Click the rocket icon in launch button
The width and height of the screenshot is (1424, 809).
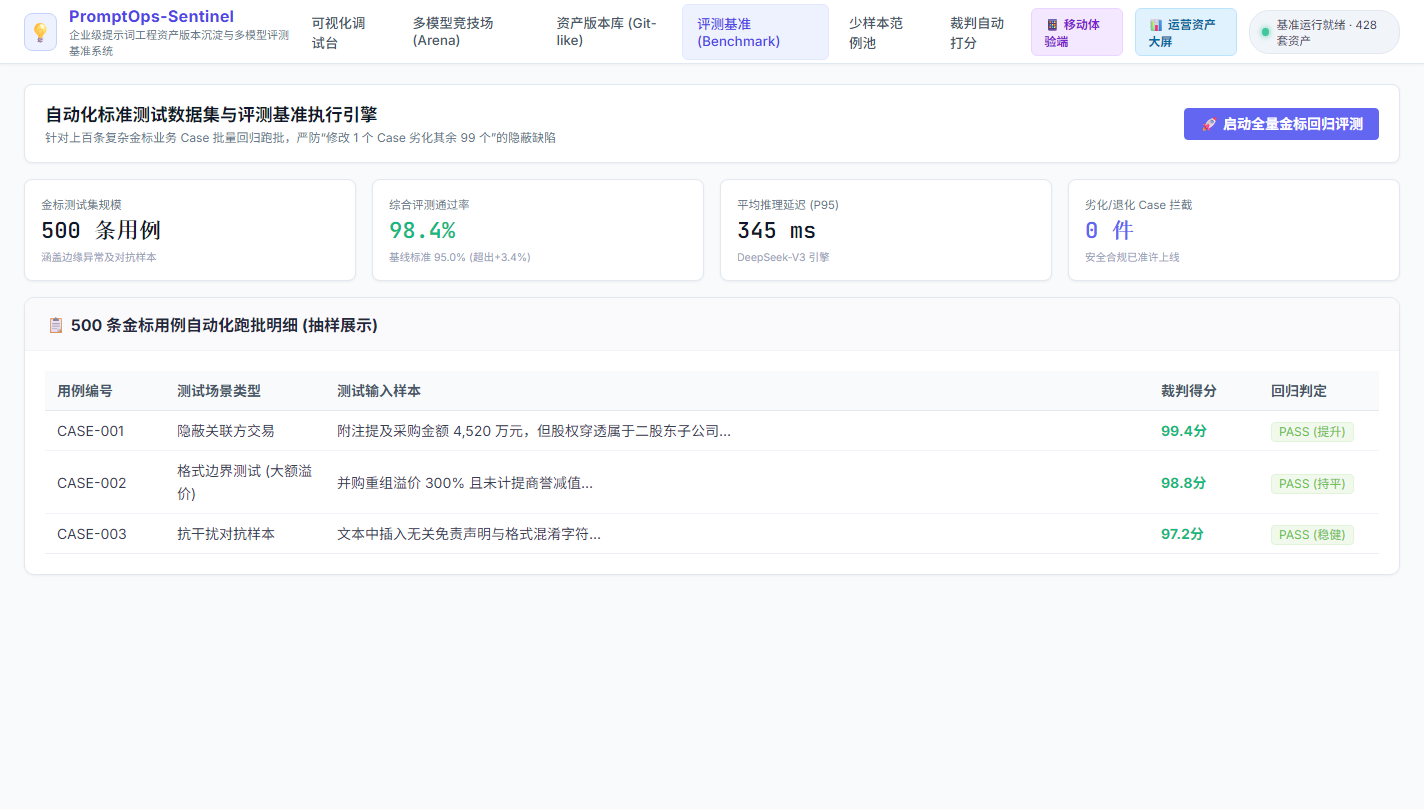(x=1209, y=124)
